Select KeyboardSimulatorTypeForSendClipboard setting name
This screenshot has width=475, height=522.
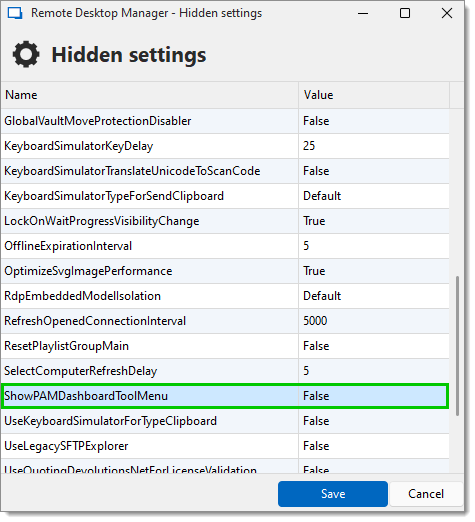tap(114, 197)
